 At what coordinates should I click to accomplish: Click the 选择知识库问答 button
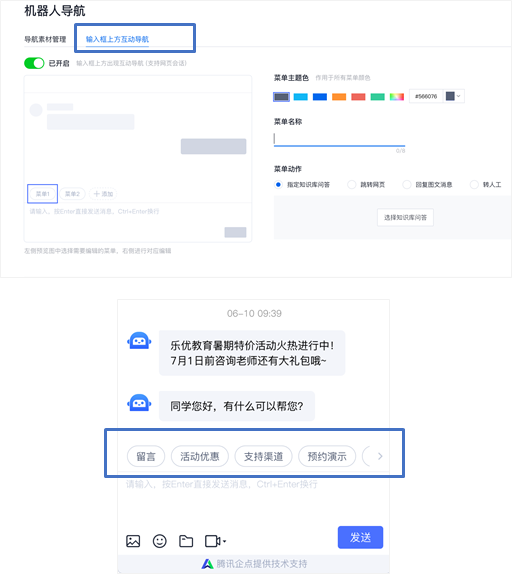click(405, 217)
